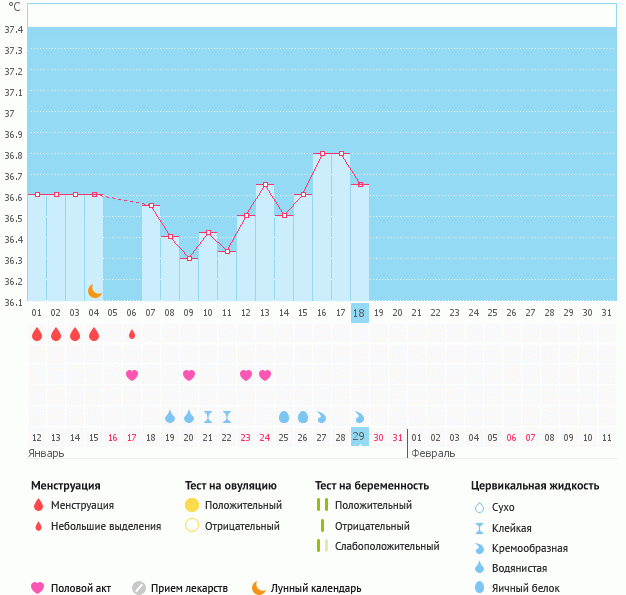Click the sticky fluid icon on day 10
The height and width of the screenshot is (595, 626).
pos(208,416)
